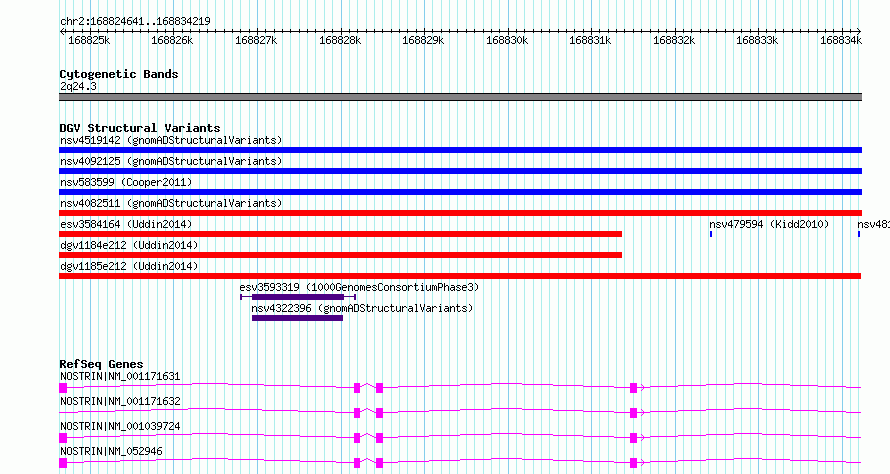Open the dgv1185e212 (Uddin2014) label

click(x=129, y=266)
